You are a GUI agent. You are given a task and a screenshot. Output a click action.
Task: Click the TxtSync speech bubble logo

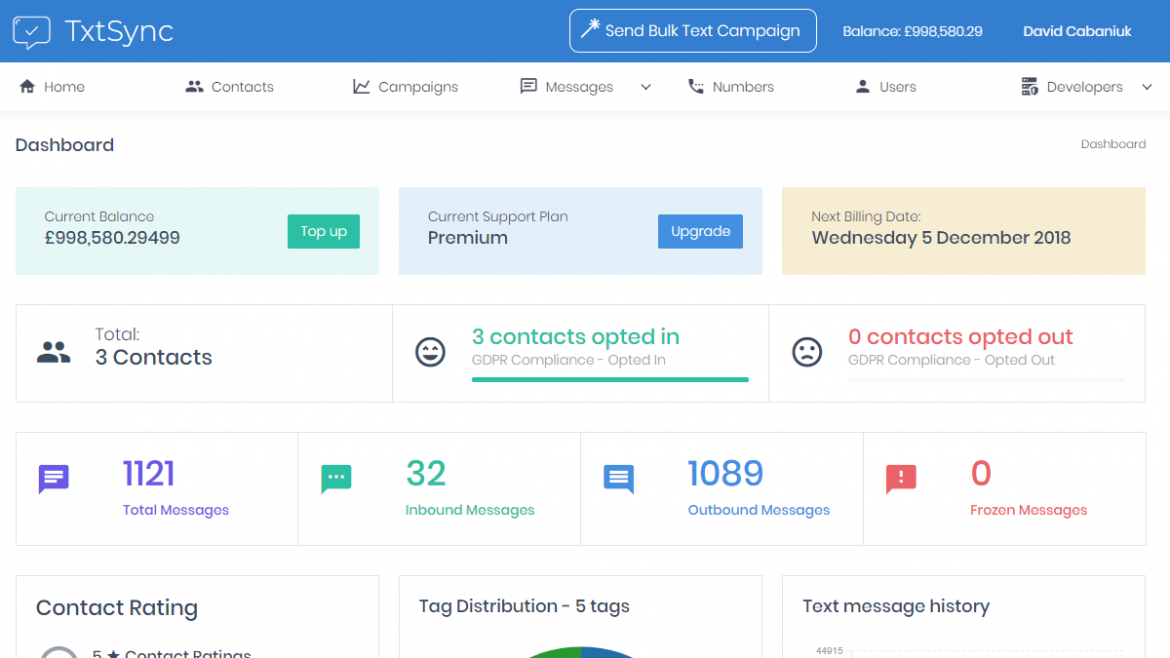click(x=31, y=31)
